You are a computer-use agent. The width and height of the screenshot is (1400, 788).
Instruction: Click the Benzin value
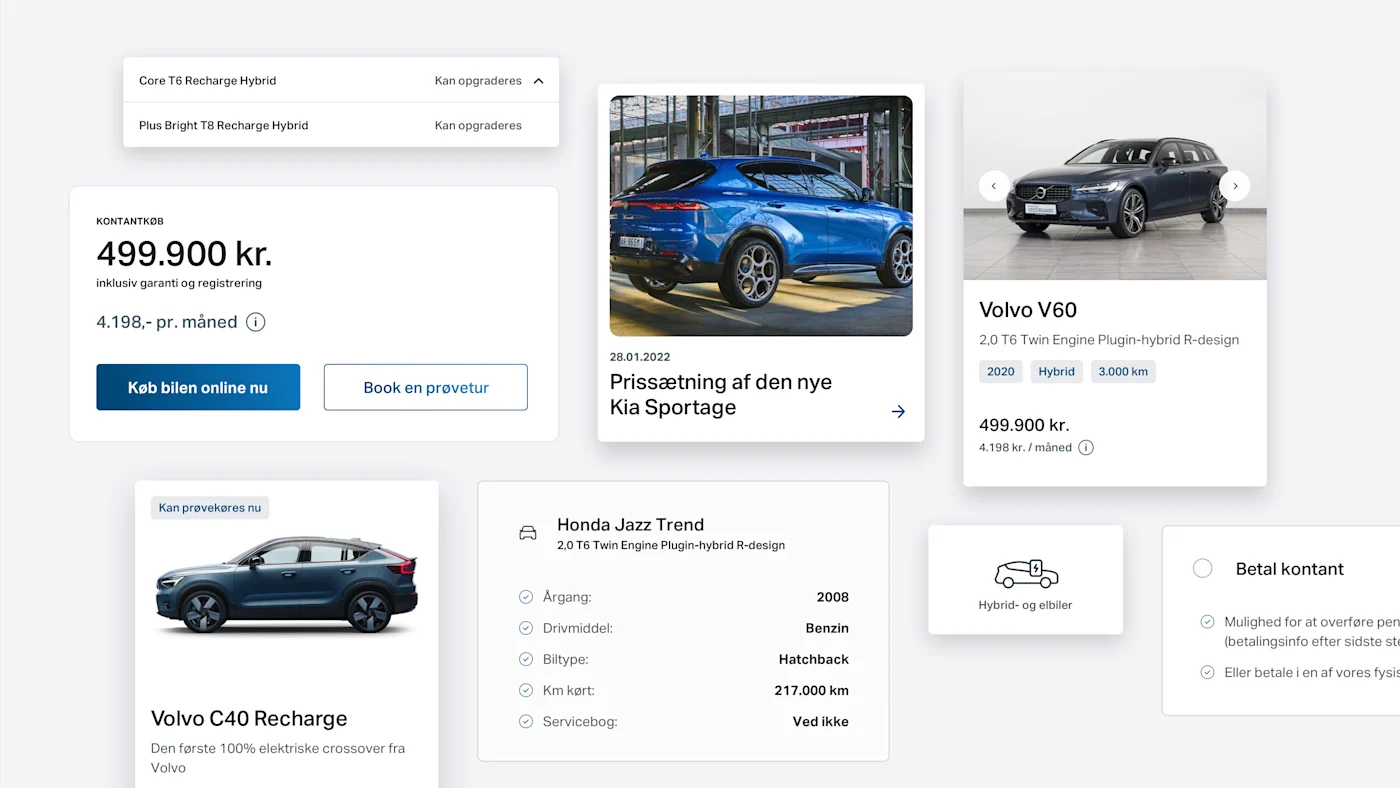click(827, 628)
